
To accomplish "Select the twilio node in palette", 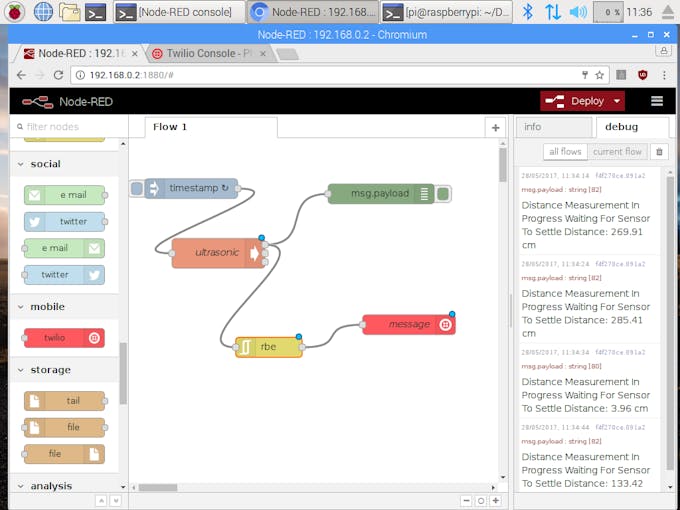I will pos(64,338).
